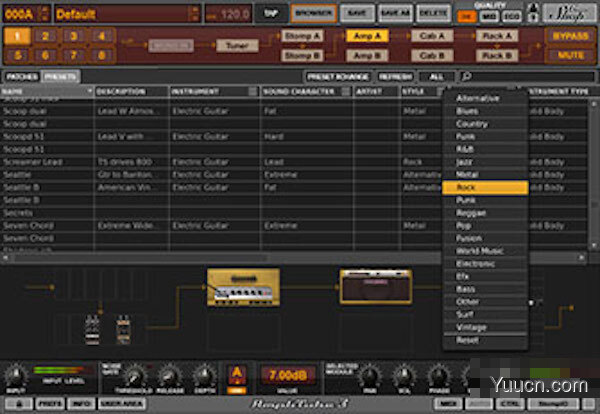600x414 pixels.
Task: Open the Custom Shop logo button
Action: pos(569,14)
